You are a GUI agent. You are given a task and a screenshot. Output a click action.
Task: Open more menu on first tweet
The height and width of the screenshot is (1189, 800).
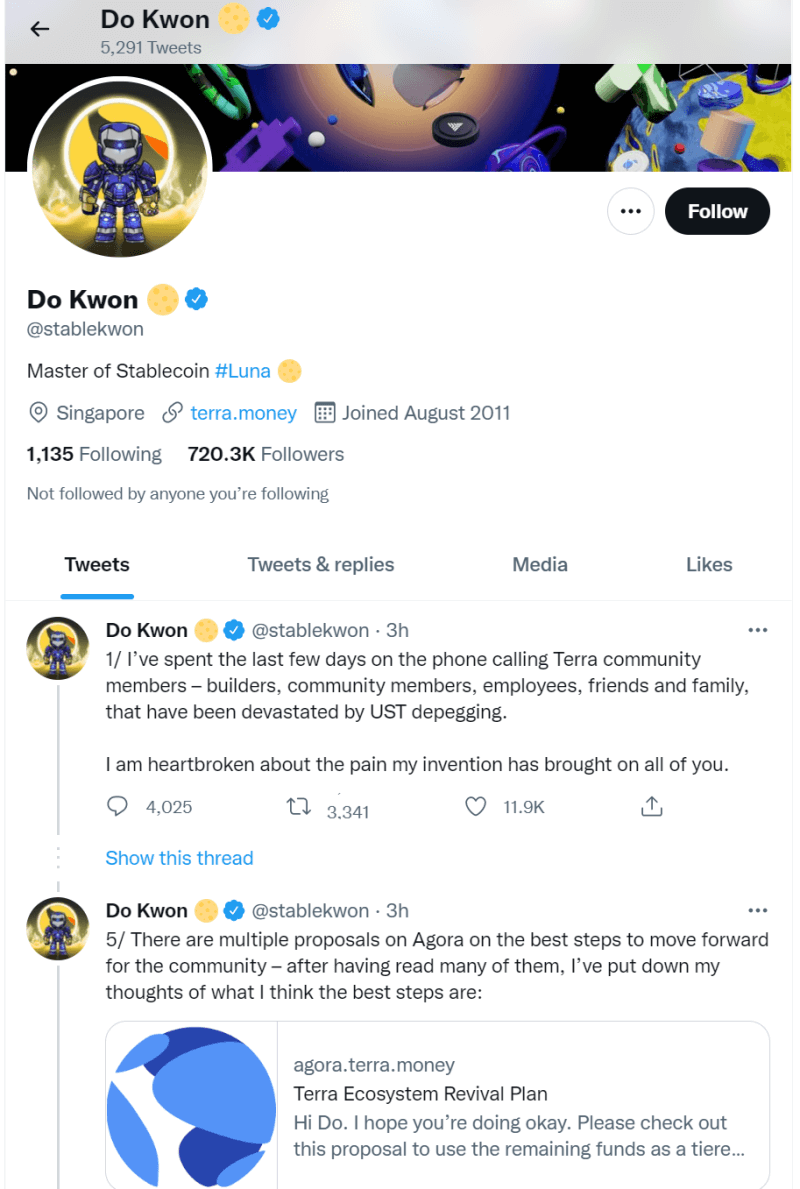(x=757, y=630)
